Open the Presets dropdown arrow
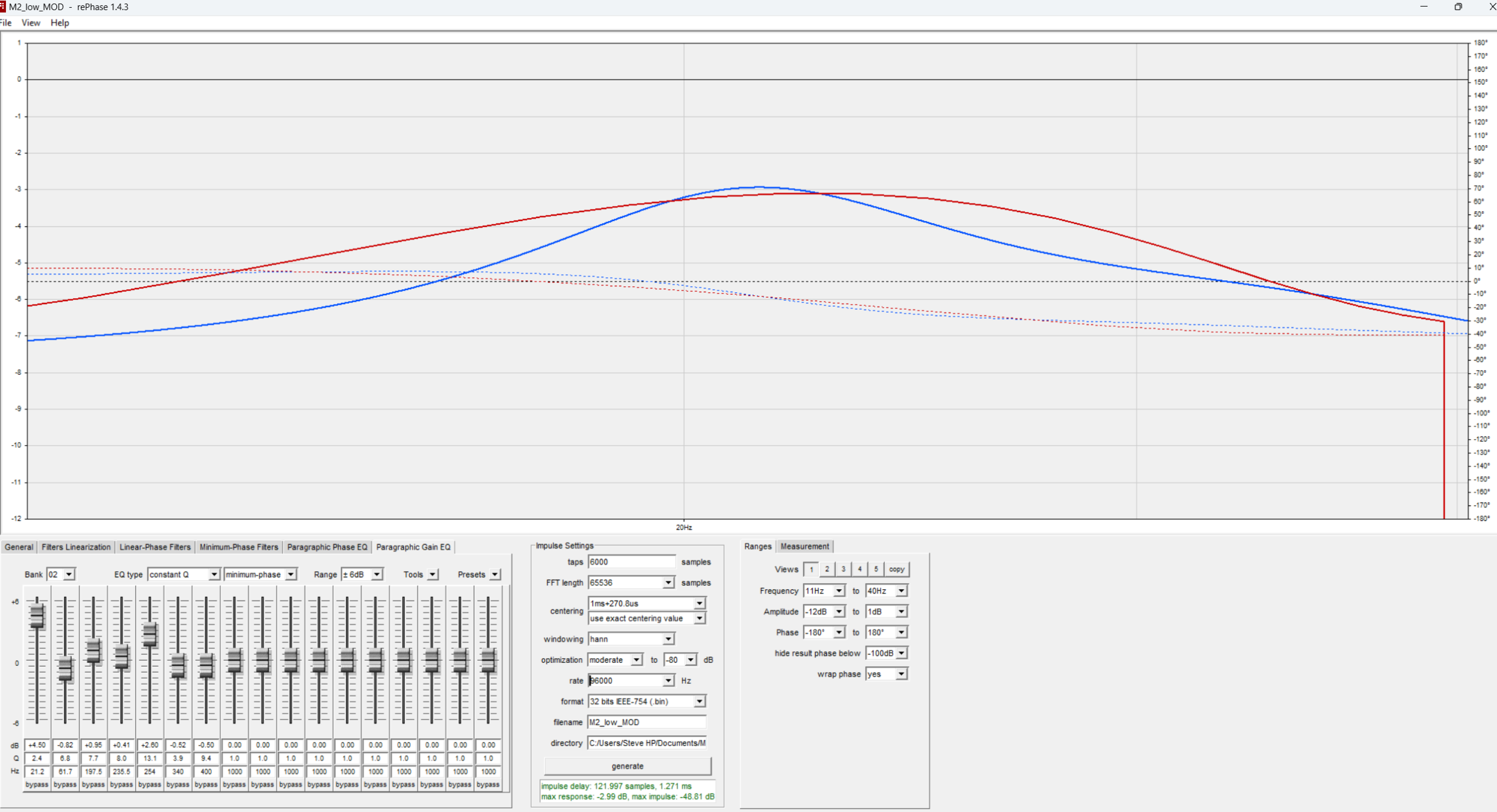Image resolution: width=1497 pixels, height=812 pixels. tap(495, 574)
